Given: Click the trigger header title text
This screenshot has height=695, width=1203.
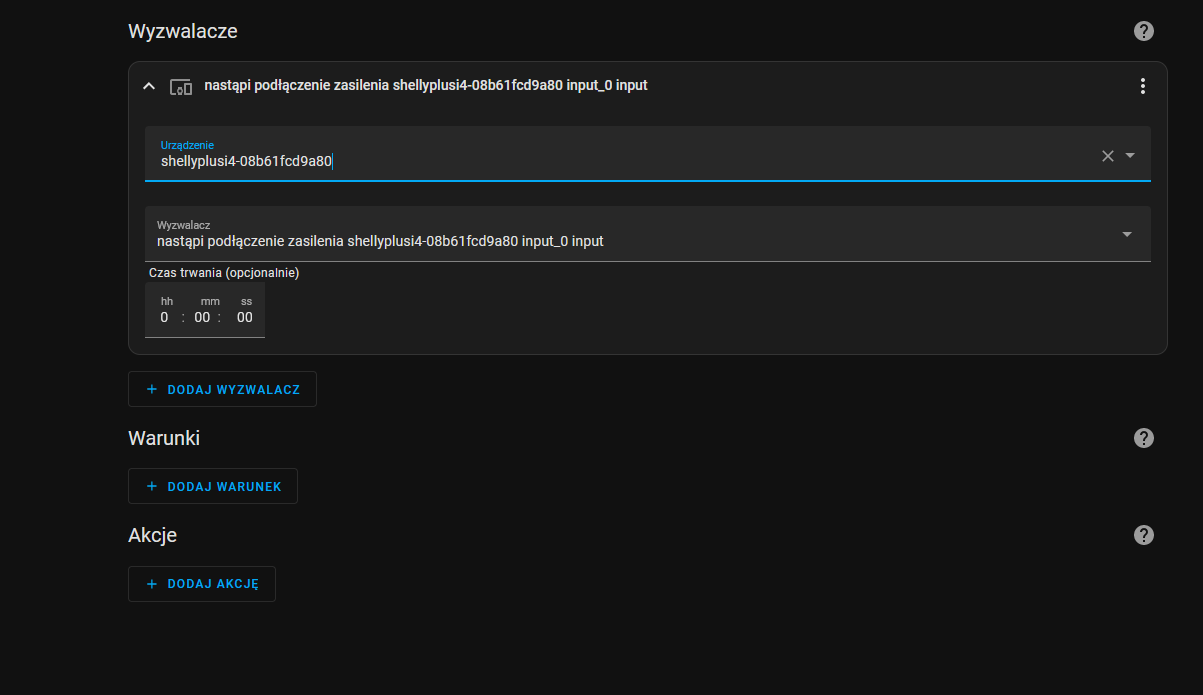Looking at the screenshot, I should tap(426, 86).
